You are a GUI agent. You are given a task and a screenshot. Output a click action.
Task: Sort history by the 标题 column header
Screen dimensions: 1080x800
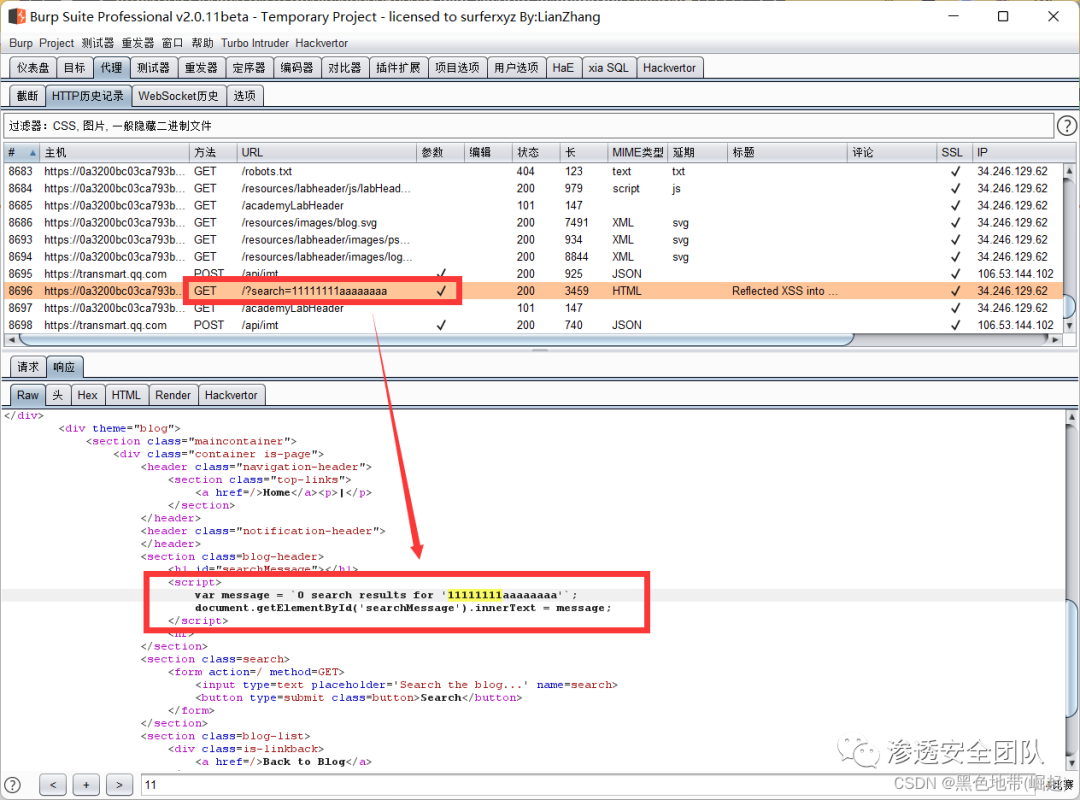pyautogui.click(x=787, y=152)
